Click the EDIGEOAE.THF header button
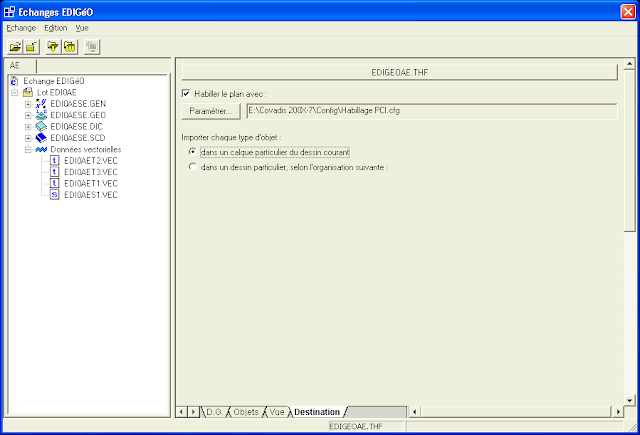640x435 pixels. point(400,72)
